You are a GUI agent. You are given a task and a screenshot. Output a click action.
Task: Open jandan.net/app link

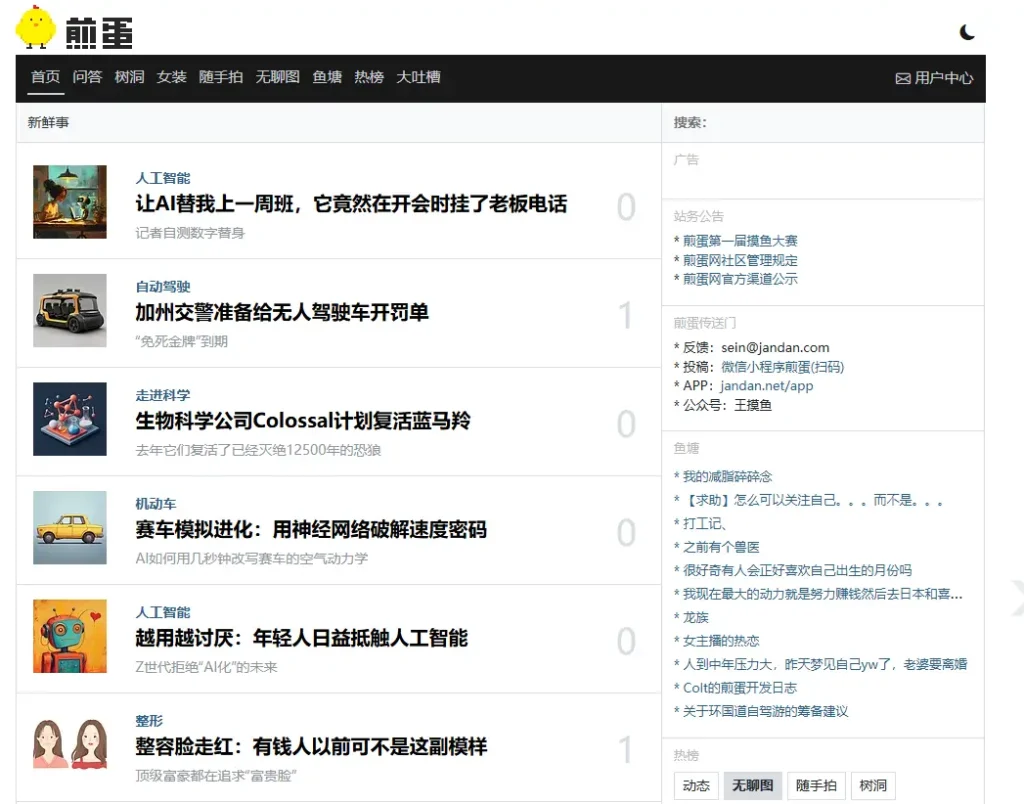pyautogui.click(x=767, y=385)
